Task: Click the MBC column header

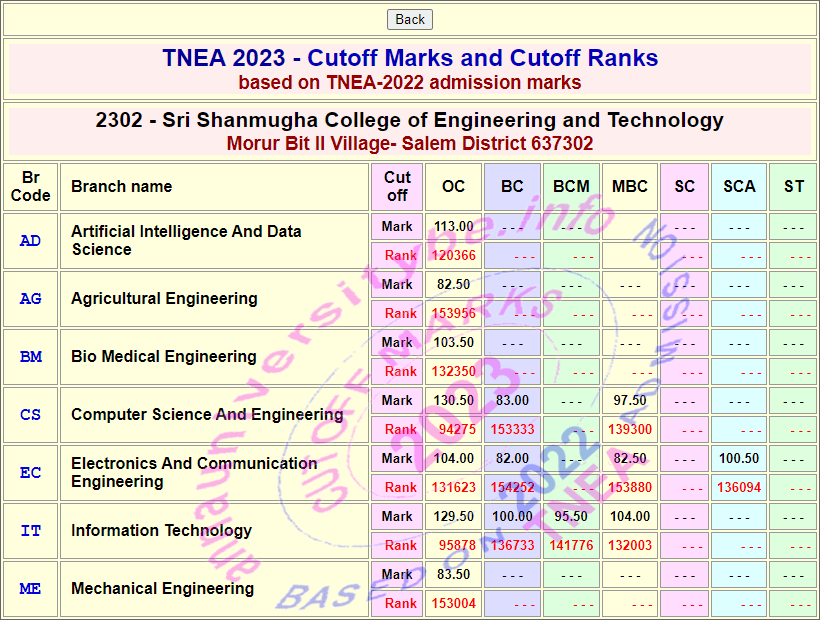Action: (x=630, y=187)
